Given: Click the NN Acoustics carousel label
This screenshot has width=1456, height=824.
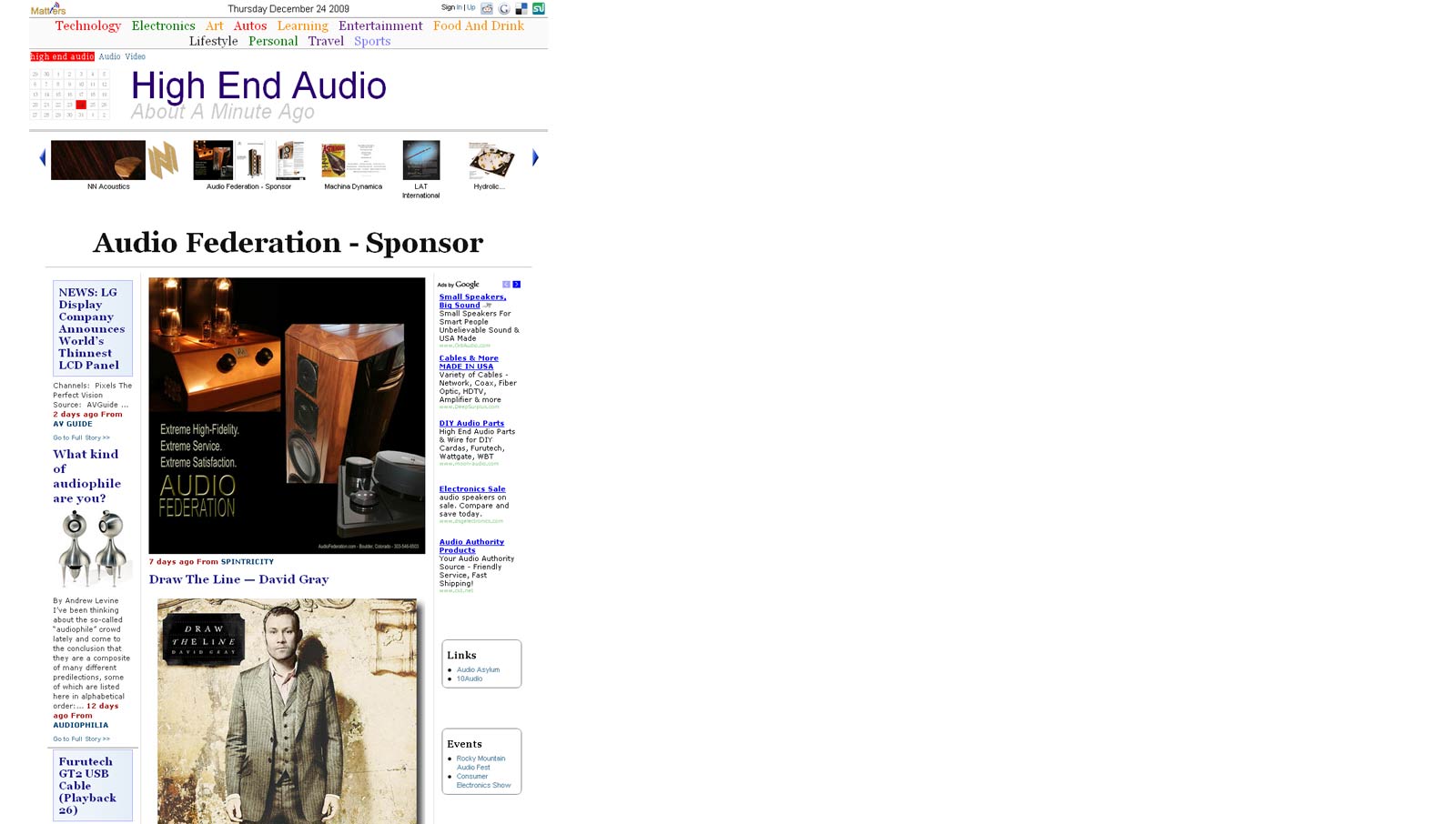Looking at the screenshot, I should click(108, 186).
